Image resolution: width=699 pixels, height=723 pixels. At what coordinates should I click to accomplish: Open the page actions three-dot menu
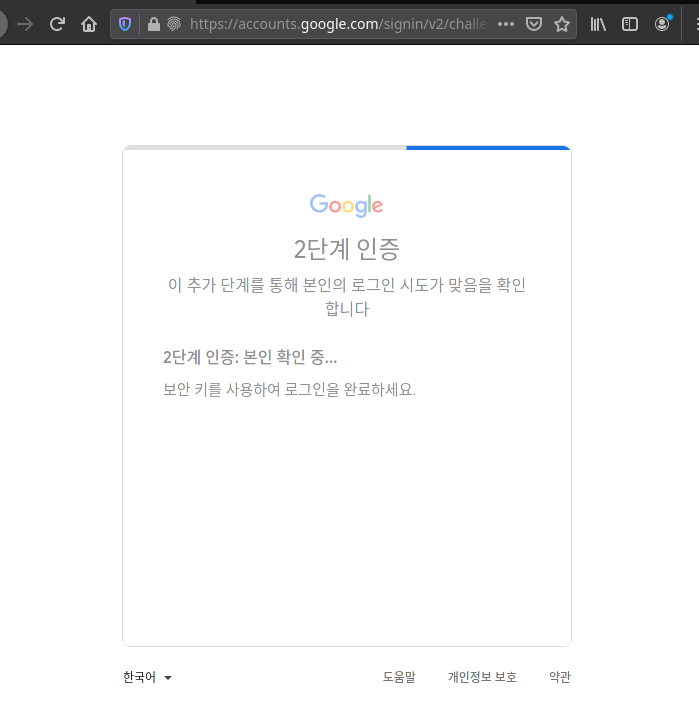pyautogui.click(x=506, y=24)
